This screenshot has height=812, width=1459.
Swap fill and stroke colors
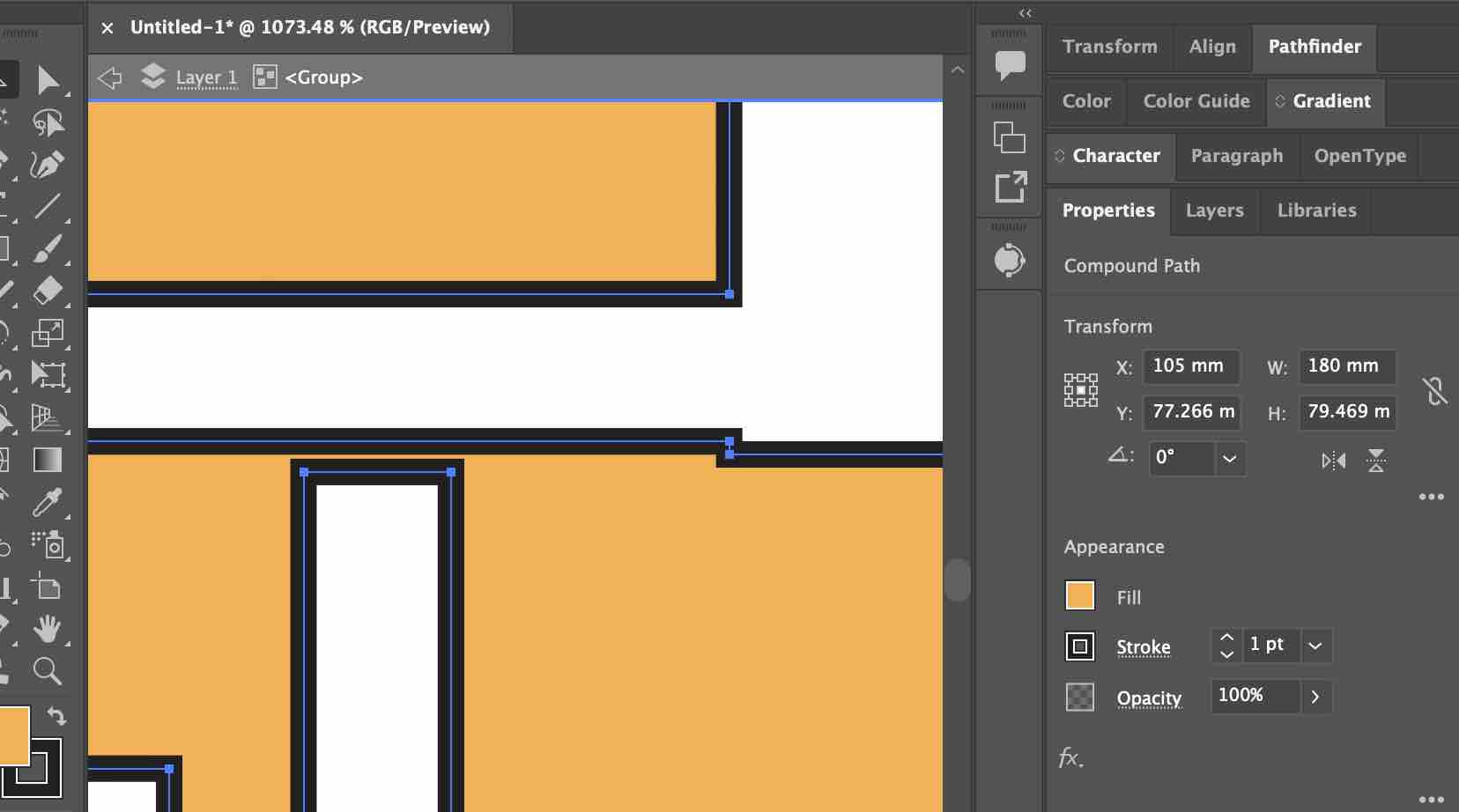click(56, 716)
